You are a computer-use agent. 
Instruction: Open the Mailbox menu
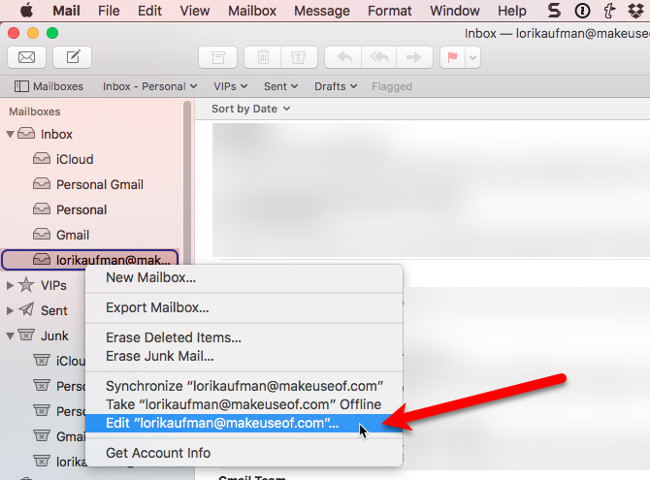(x=252, y=10)
